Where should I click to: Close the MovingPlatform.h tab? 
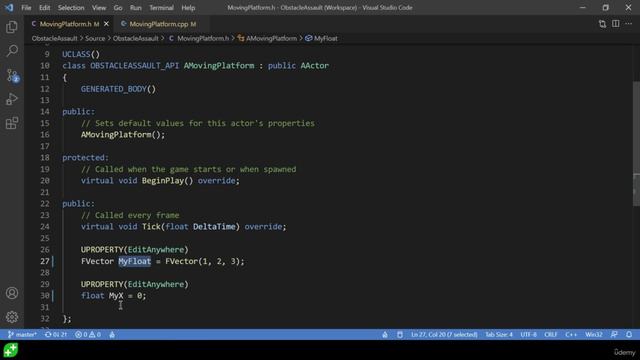tap(107, 24)
